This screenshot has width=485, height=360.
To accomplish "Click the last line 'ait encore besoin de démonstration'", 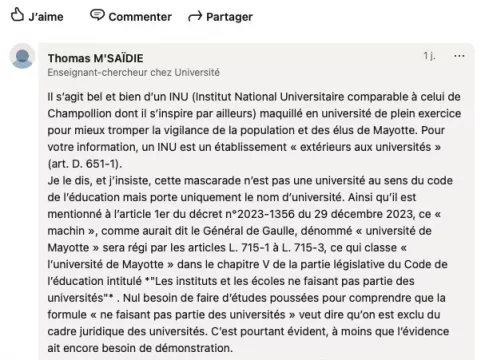I will (140, 348).
